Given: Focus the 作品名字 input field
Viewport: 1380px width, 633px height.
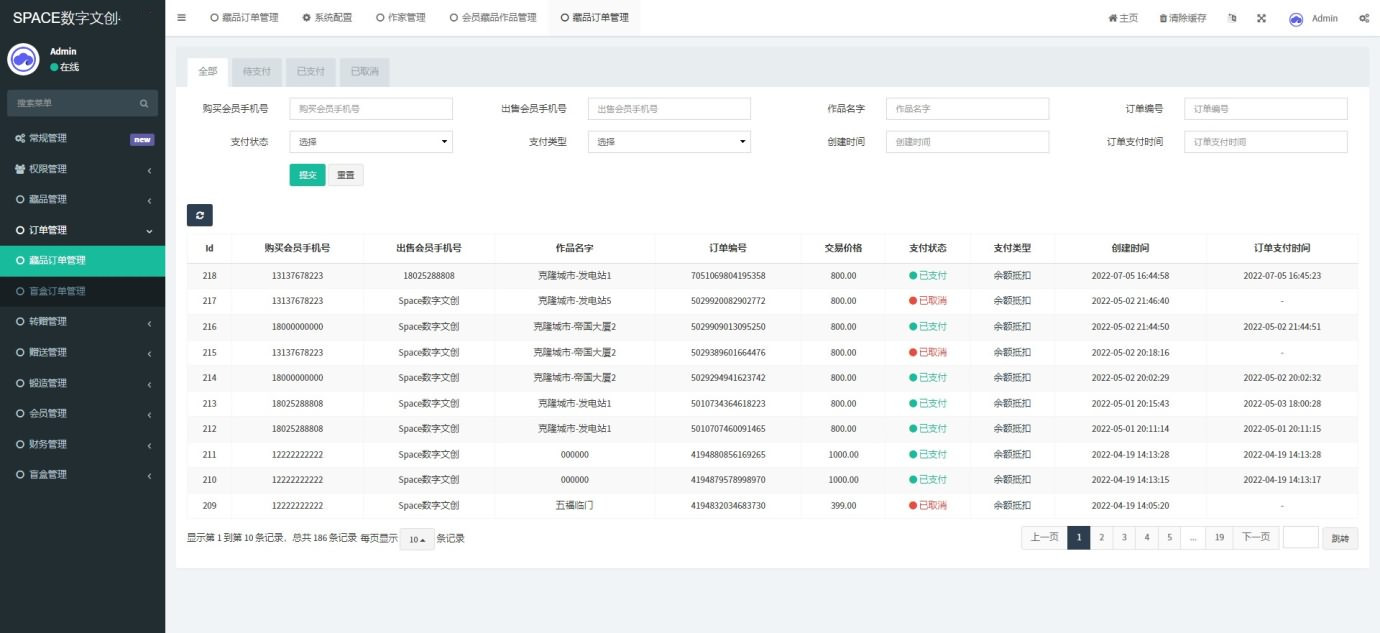Looking at the screenshot, I should pyautogui.click(x=967, y=109).
